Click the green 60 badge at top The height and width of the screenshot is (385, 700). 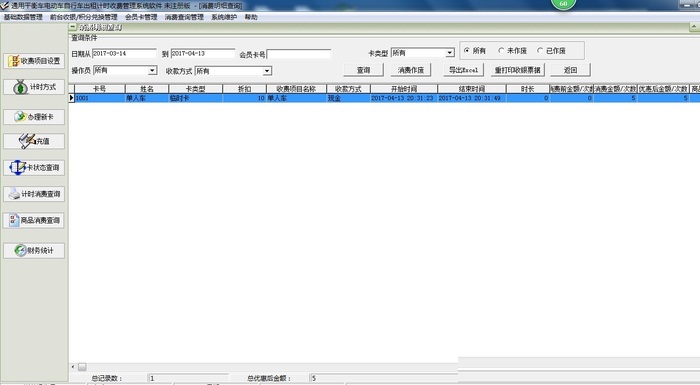pos(563,4)
